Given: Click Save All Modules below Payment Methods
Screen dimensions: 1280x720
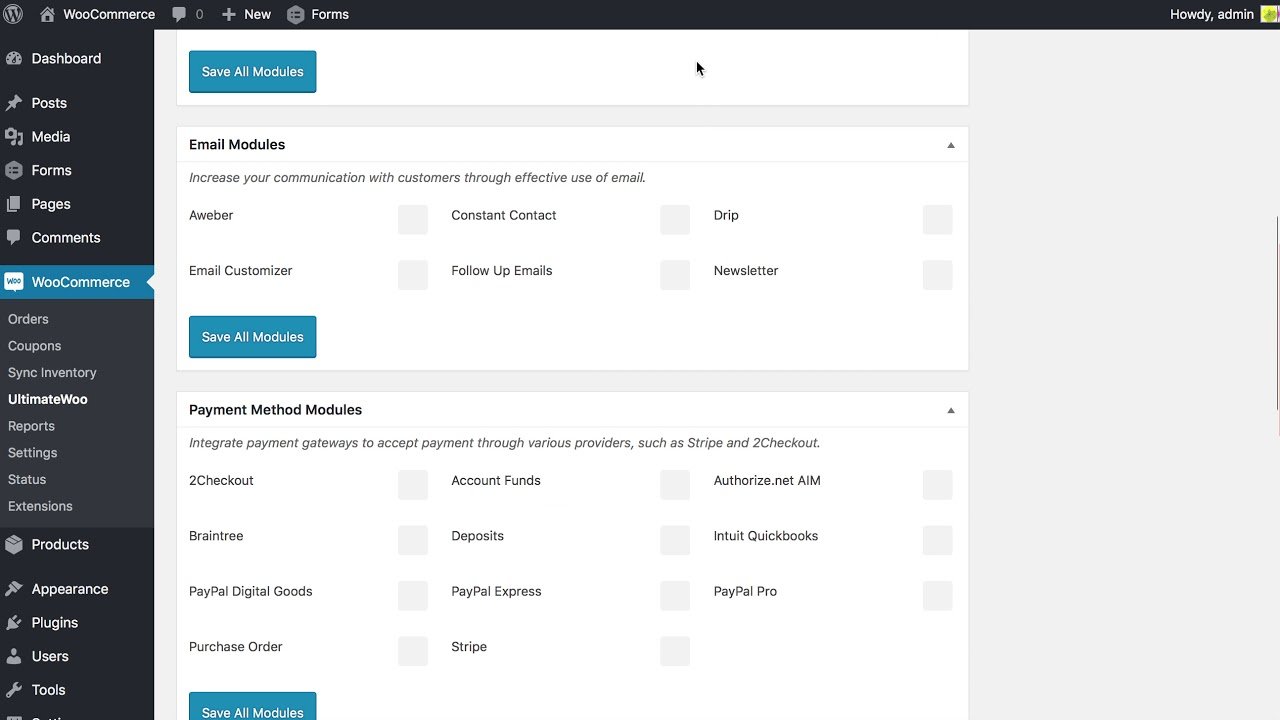Looking at the screenshot, I should click(253, 707).
